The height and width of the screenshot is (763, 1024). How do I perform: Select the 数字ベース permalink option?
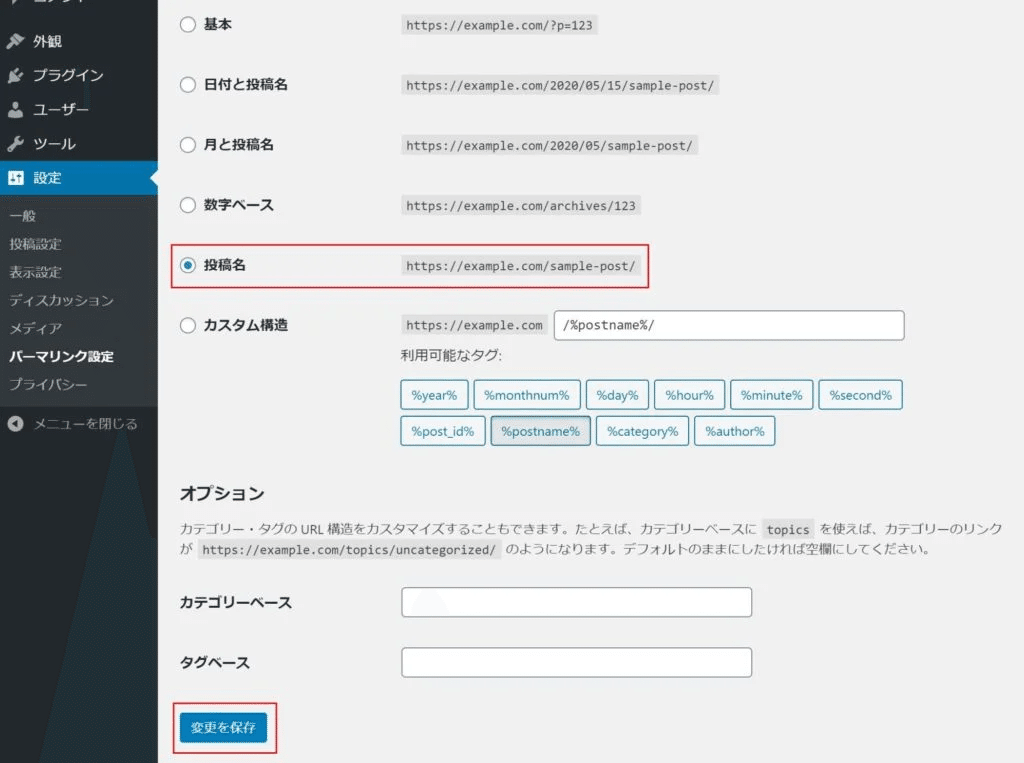point(187,205)
